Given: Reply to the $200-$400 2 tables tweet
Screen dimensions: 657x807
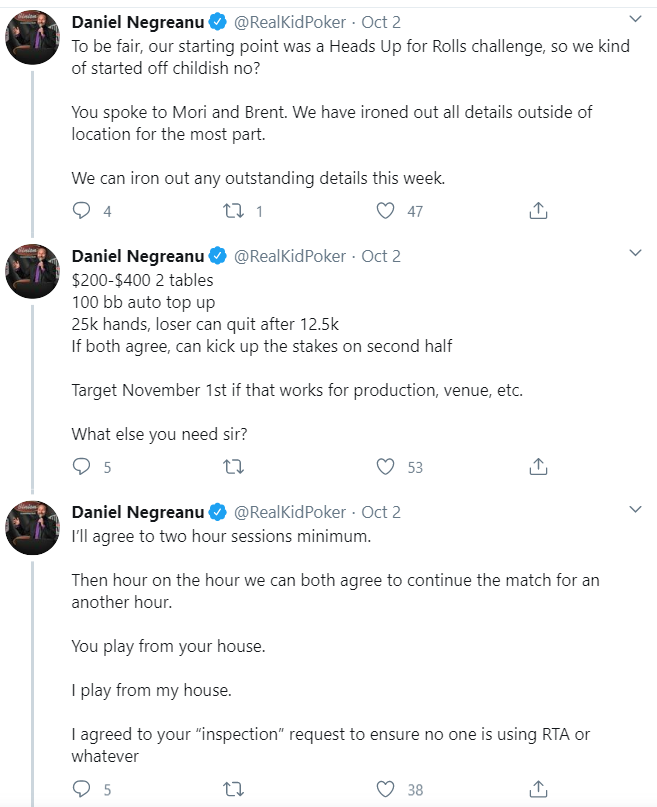Looking at the screenshot, I should [83, 467].
